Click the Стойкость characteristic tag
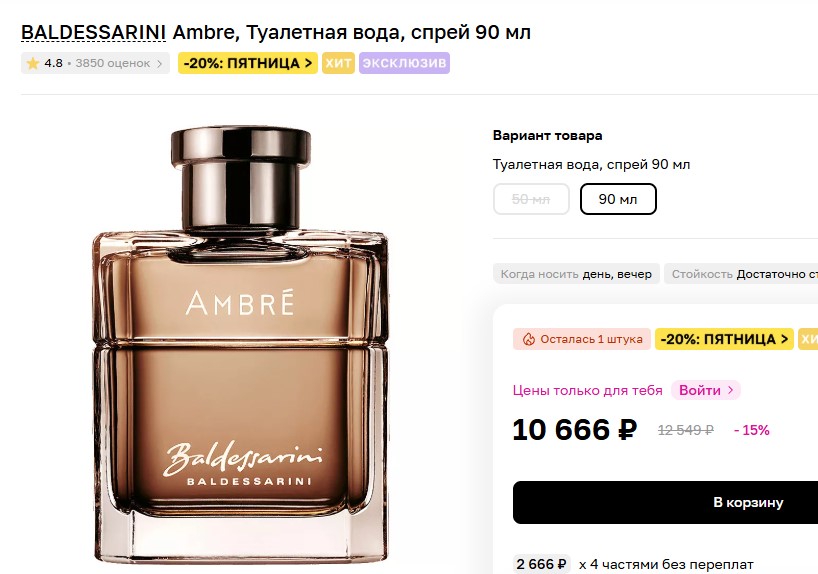818x574 pixels. click(741, 274)
